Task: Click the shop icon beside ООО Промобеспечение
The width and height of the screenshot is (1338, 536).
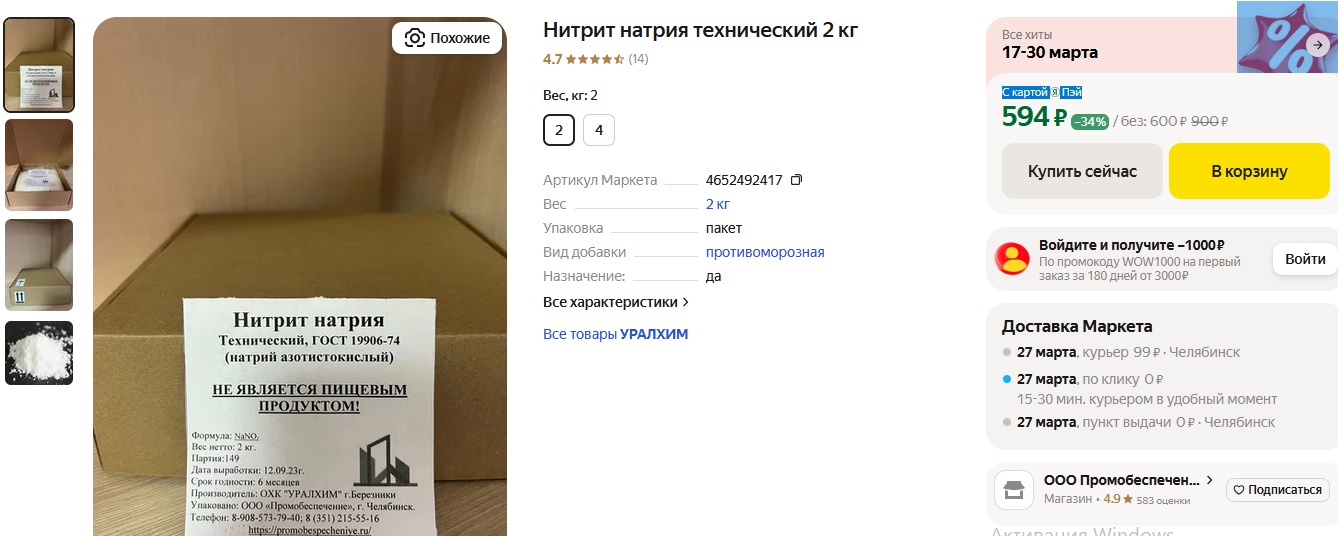Action: (1013, 490)
